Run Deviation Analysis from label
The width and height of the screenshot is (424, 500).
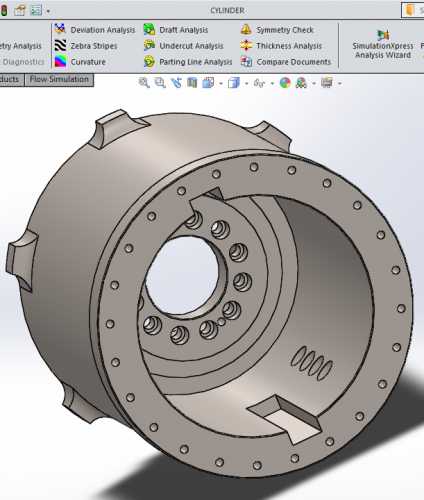pos(103,30)
